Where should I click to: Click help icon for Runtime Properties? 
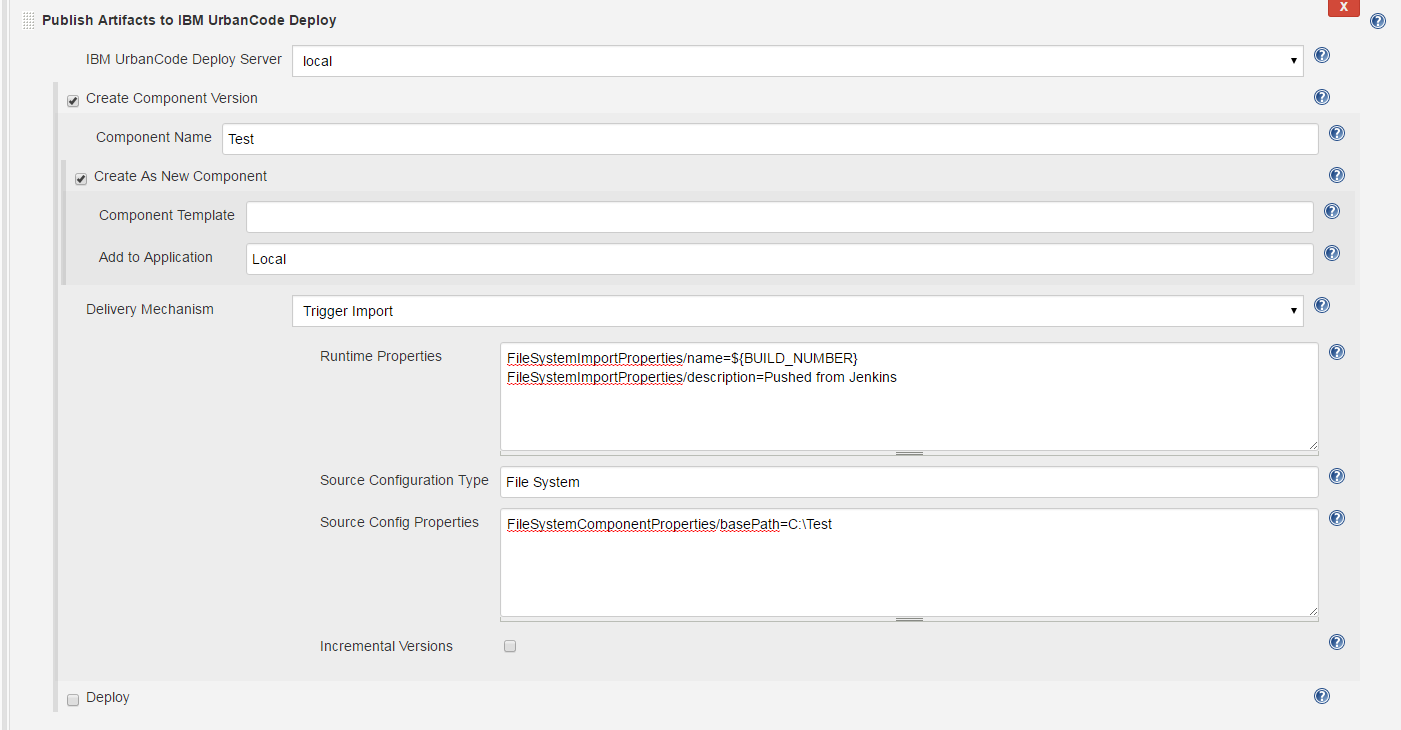[x=1336, y=353]
